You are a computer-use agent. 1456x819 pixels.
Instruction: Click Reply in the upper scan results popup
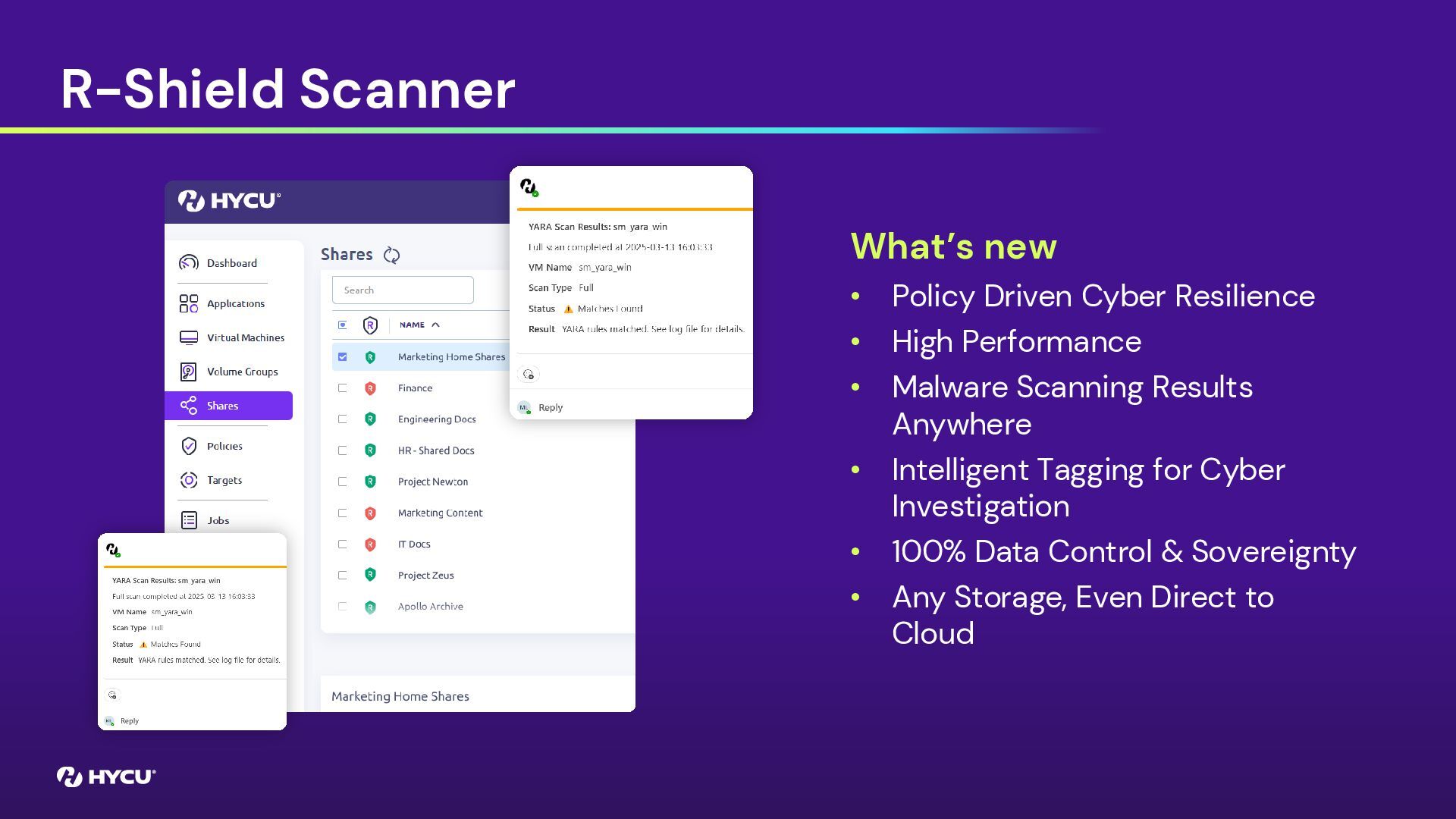point(550,407)
